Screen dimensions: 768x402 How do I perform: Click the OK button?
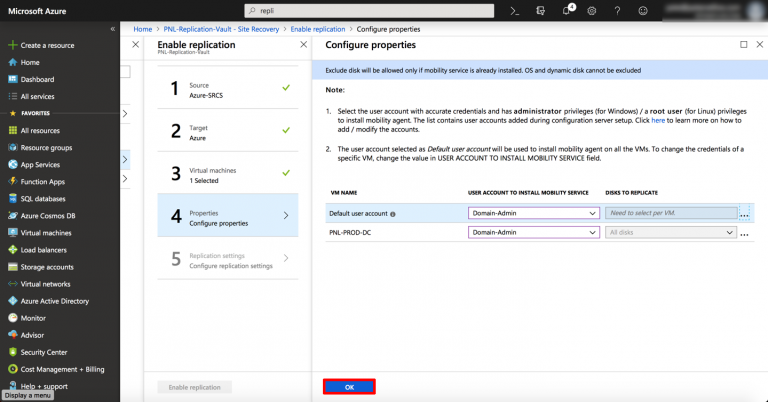pos(349,387)
